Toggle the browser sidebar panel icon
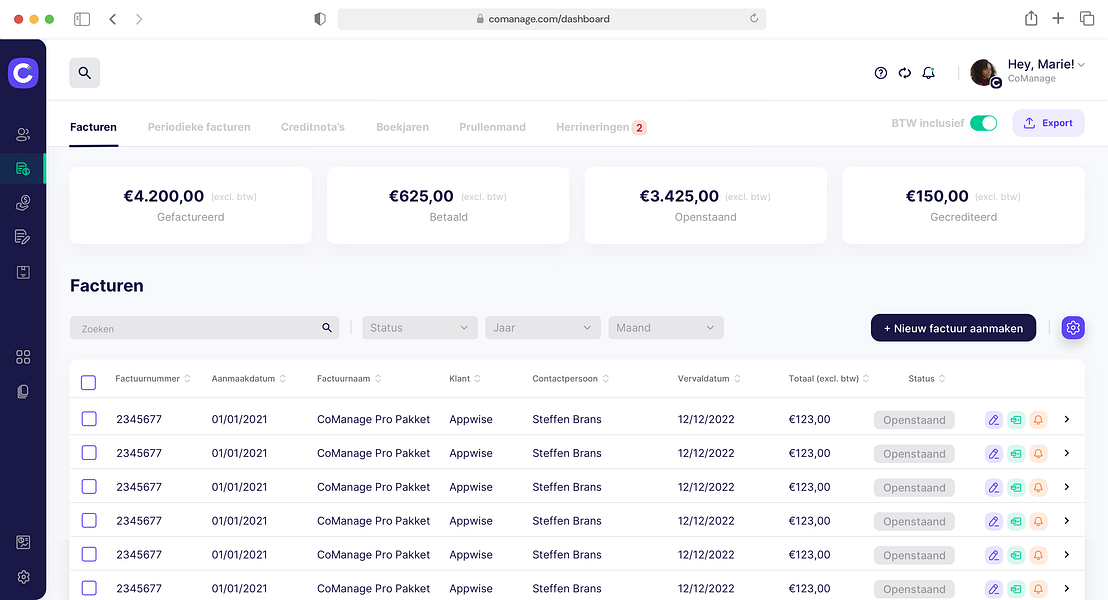This screenshot has width=1108, height=600. pos(82,19)
